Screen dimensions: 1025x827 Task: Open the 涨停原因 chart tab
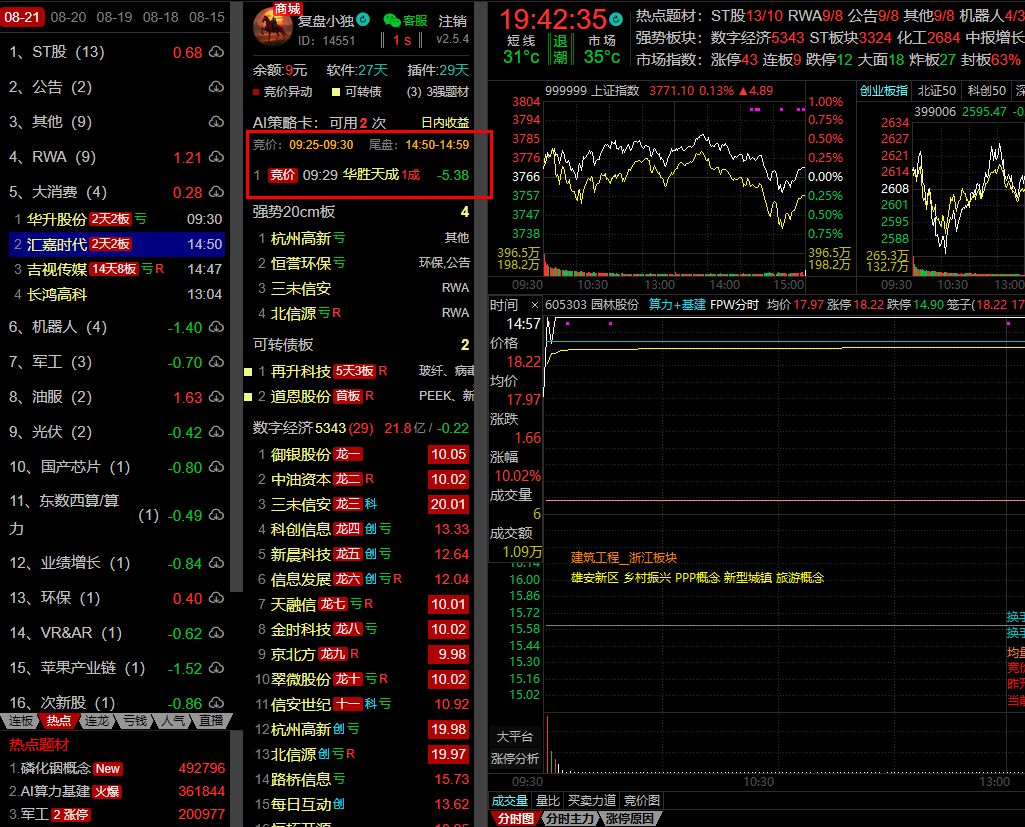(x=630, y=819)
